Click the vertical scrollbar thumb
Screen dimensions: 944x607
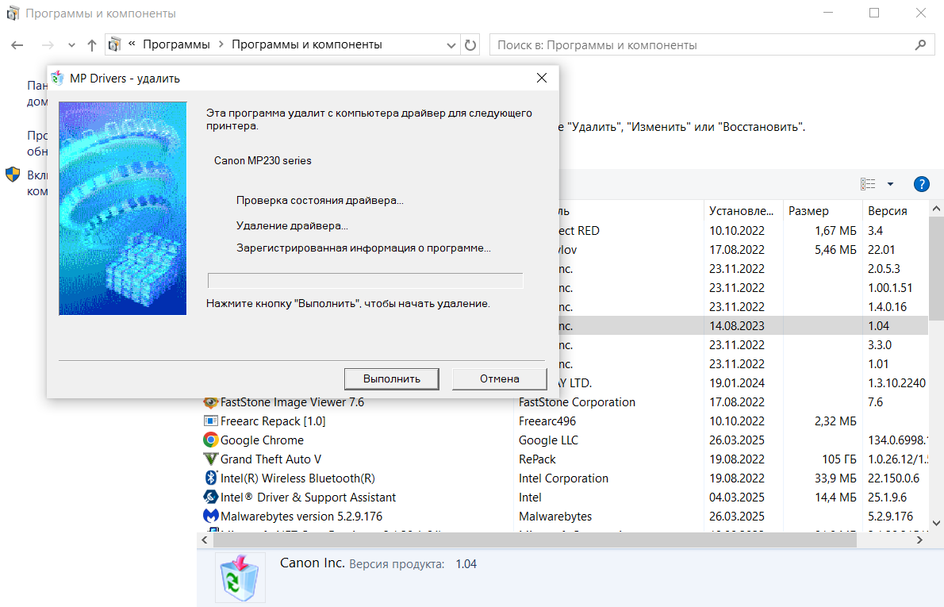tap(936, 269)
